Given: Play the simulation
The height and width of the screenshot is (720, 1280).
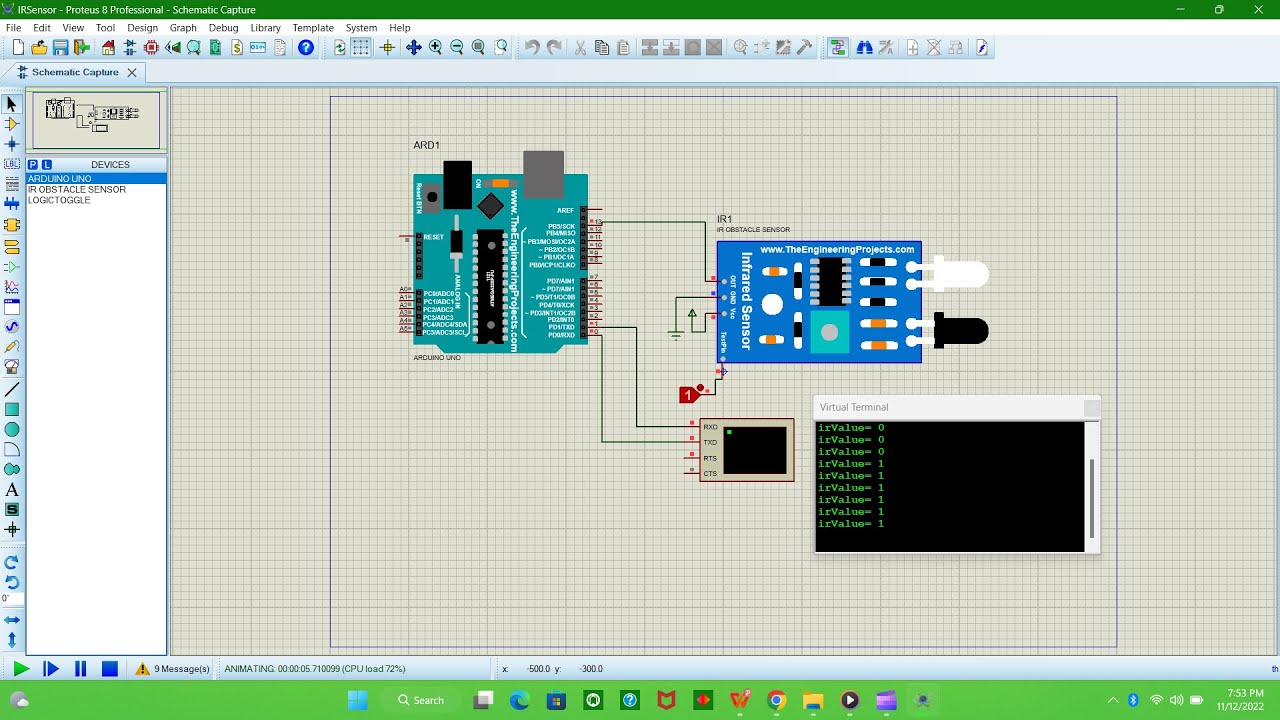Looking at the screenshot, I should click(21, 669).
